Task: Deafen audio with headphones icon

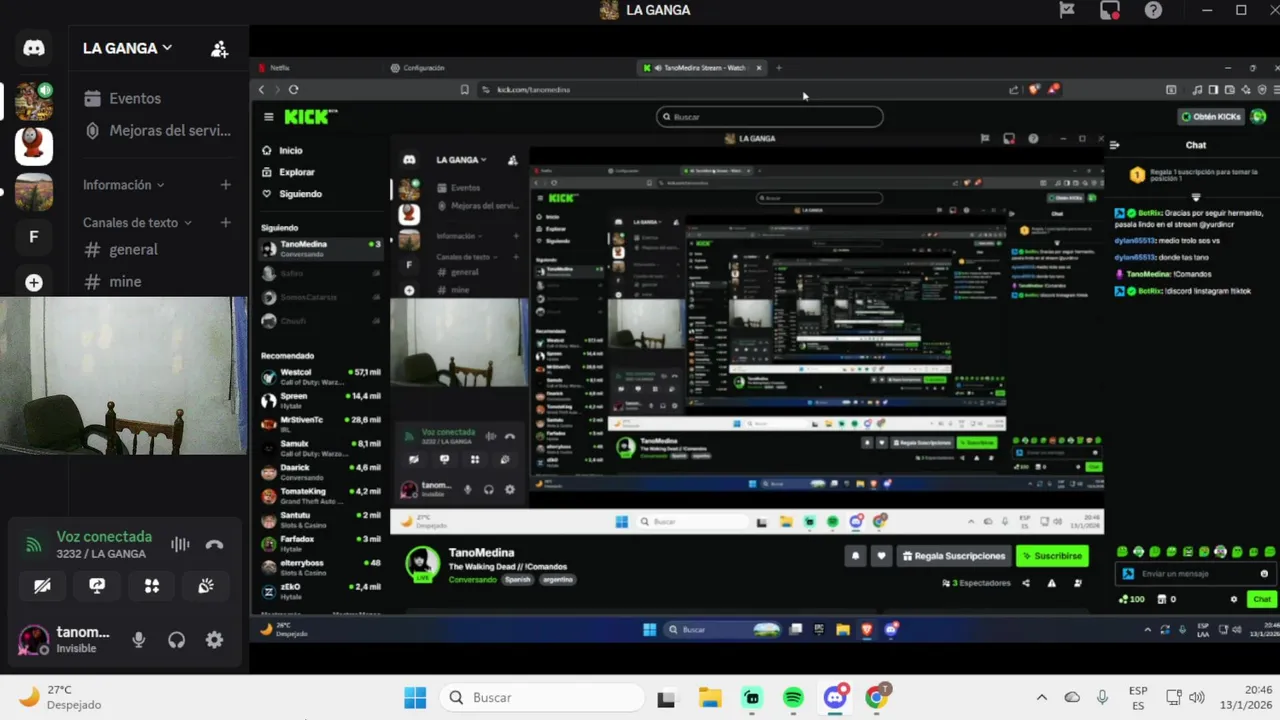Action: click(x=177, y=640)
